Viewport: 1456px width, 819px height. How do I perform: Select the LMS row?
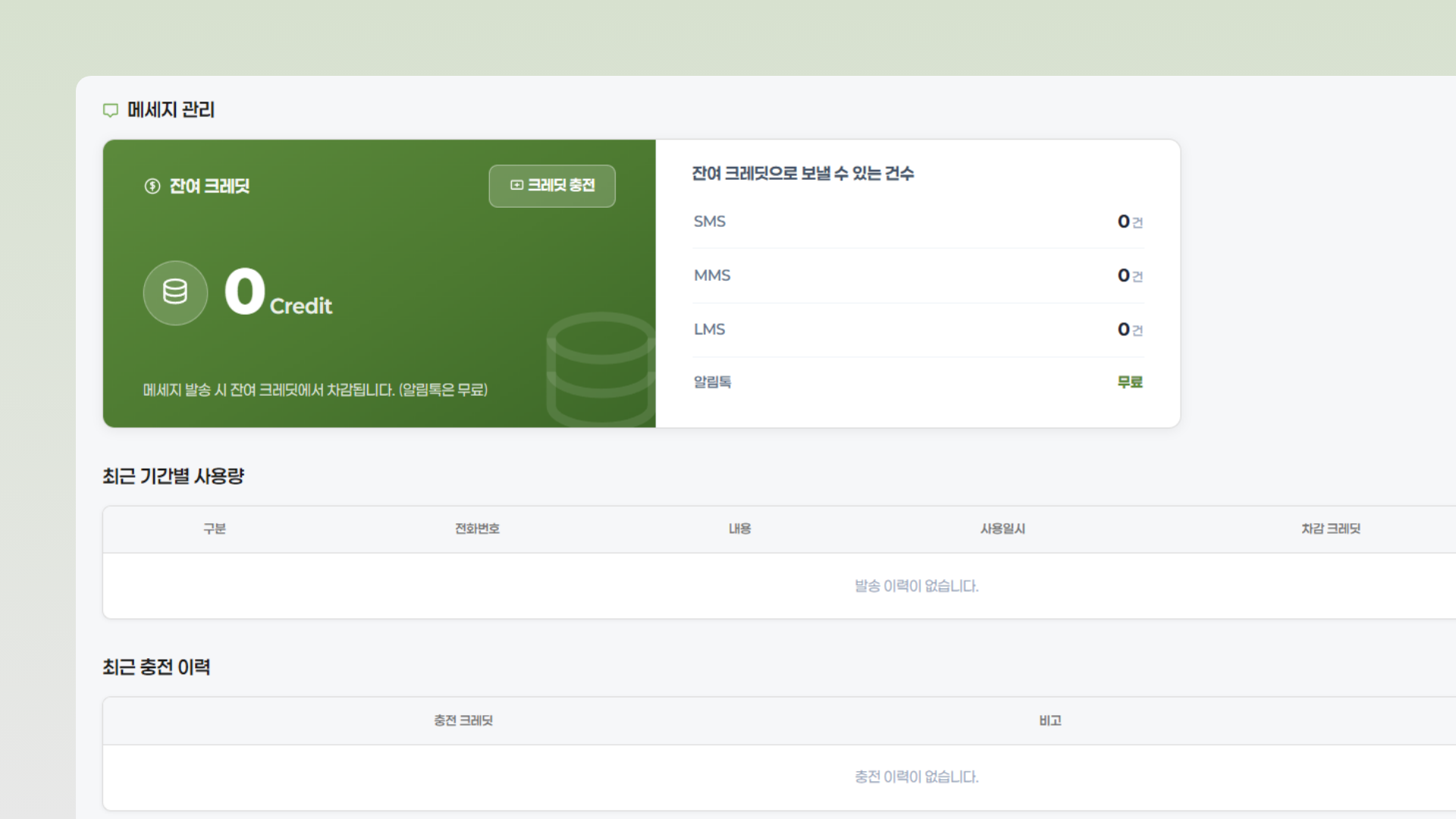918,329
